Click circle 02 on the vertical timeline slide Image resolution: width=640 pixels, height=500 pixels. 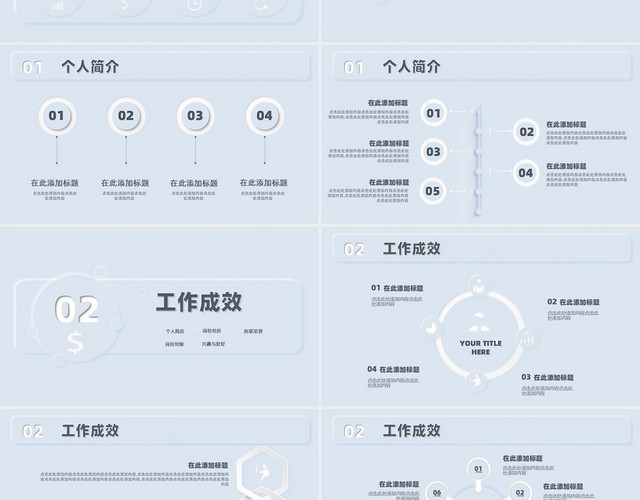(526, 132)
